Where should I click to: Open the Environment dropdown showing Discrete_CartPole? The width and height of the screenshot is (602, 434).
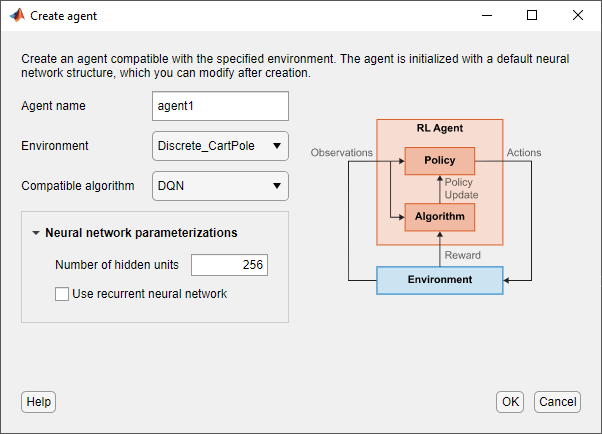click(220, 146)
